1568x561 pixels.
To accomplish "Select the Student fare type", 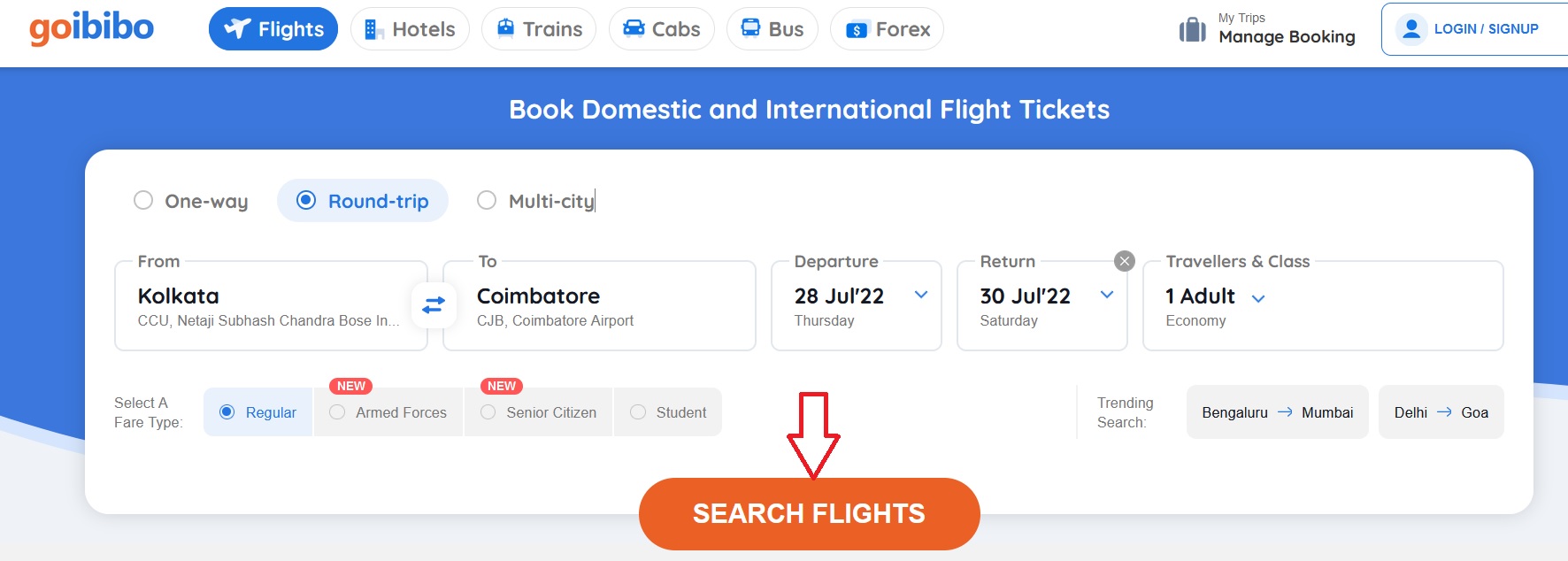I will pos(638,412).
